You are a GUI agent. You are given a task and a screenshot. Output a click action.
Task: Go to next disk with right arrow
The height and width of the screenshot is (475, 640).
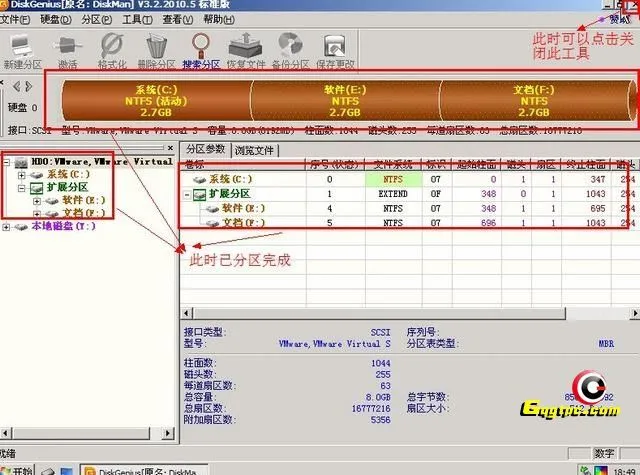pyautogui.click(x=28, y=87)
